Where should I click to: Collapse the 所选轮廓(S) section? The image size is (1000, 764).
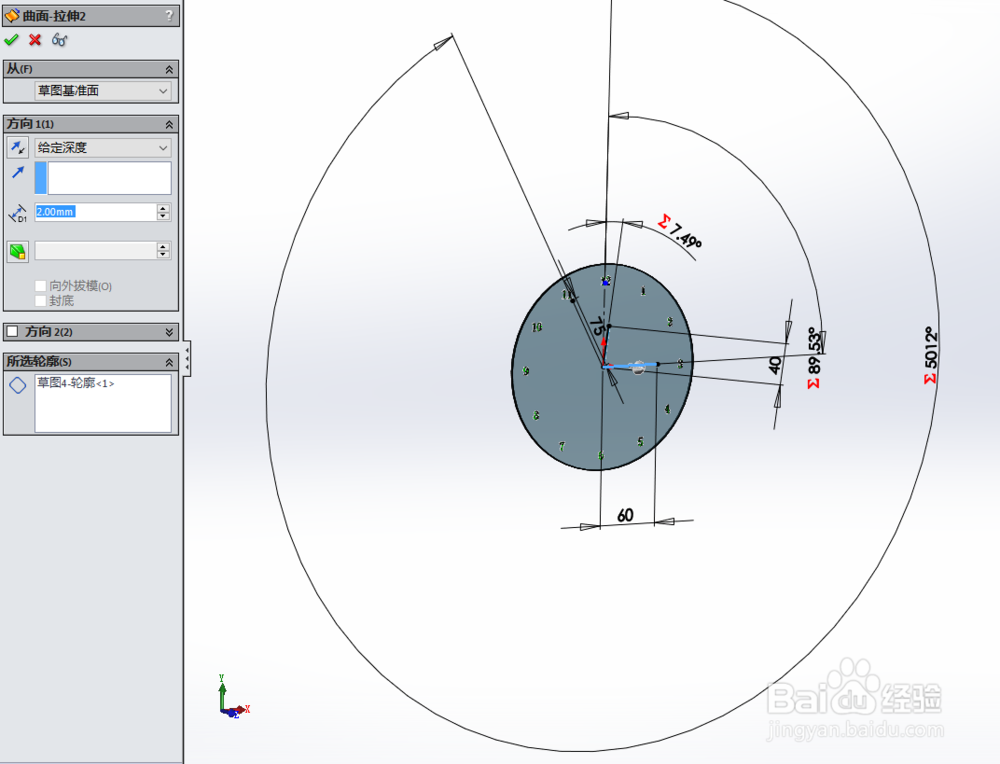[169, 362]
